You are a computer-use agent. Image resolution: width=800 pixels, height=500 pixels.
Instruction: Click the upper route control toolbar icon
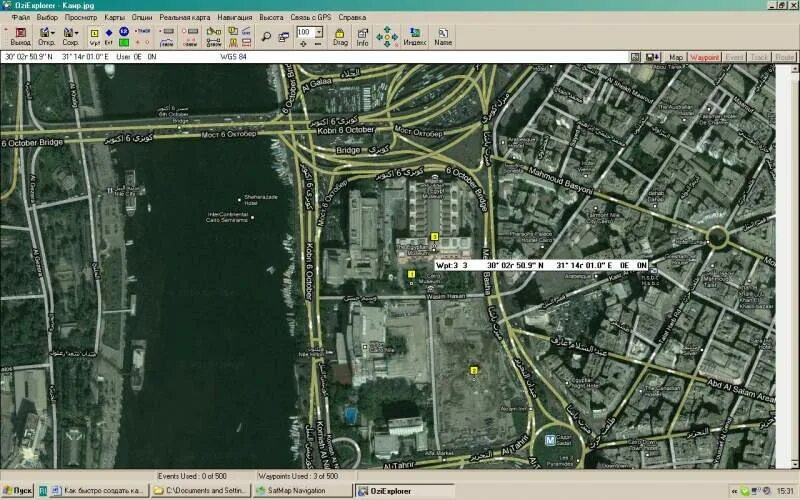(x=190, y=31)
